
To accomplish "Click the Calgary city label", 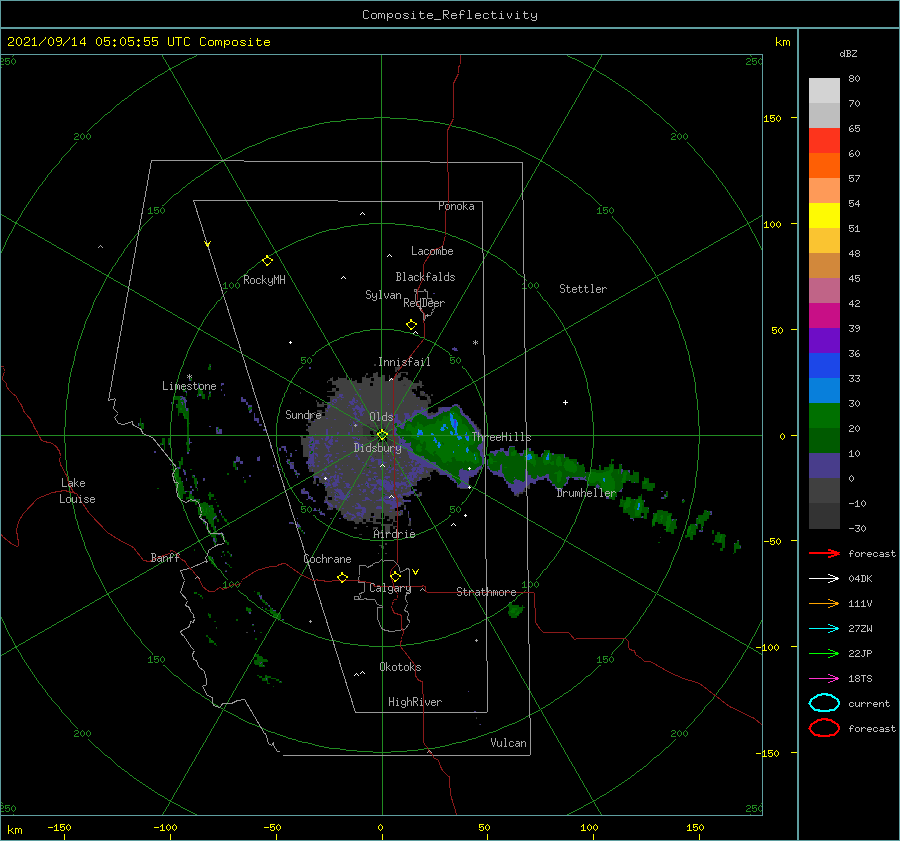I will click(390, 588).
